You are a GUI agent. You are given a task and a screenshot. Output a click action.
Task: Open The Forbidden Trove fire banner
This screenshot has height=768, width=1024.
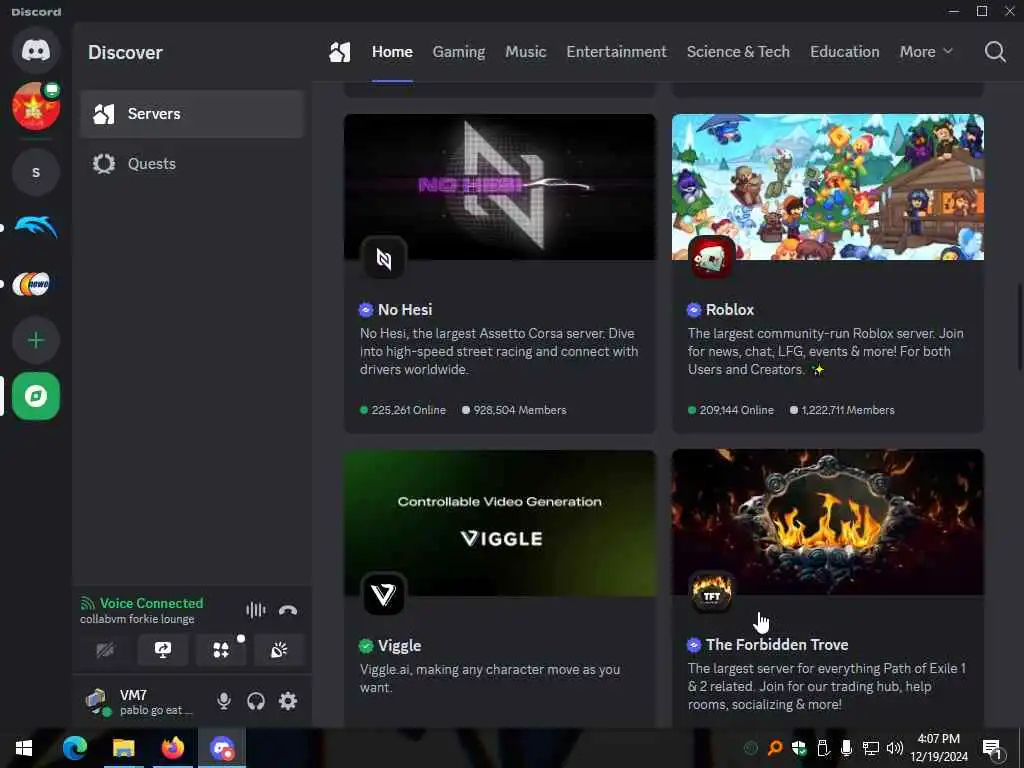[827, 522]
